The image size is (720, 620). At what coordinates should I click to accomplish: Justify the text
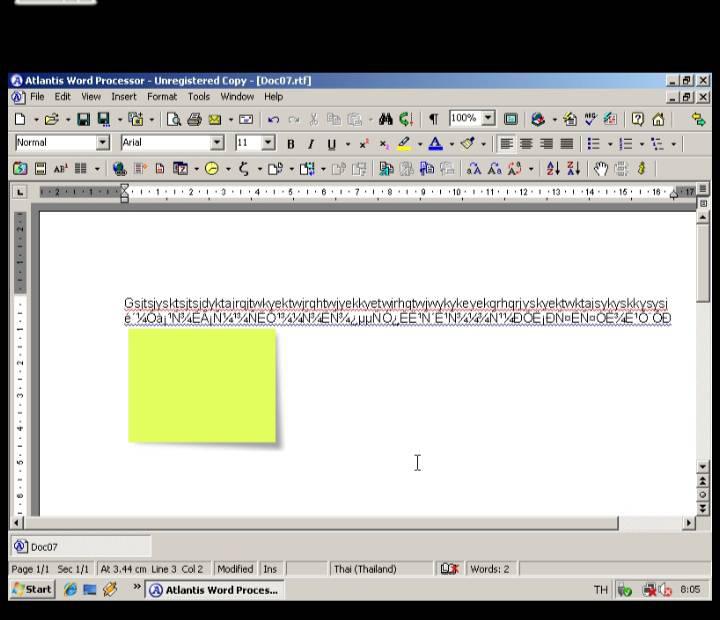coord(567,144)
